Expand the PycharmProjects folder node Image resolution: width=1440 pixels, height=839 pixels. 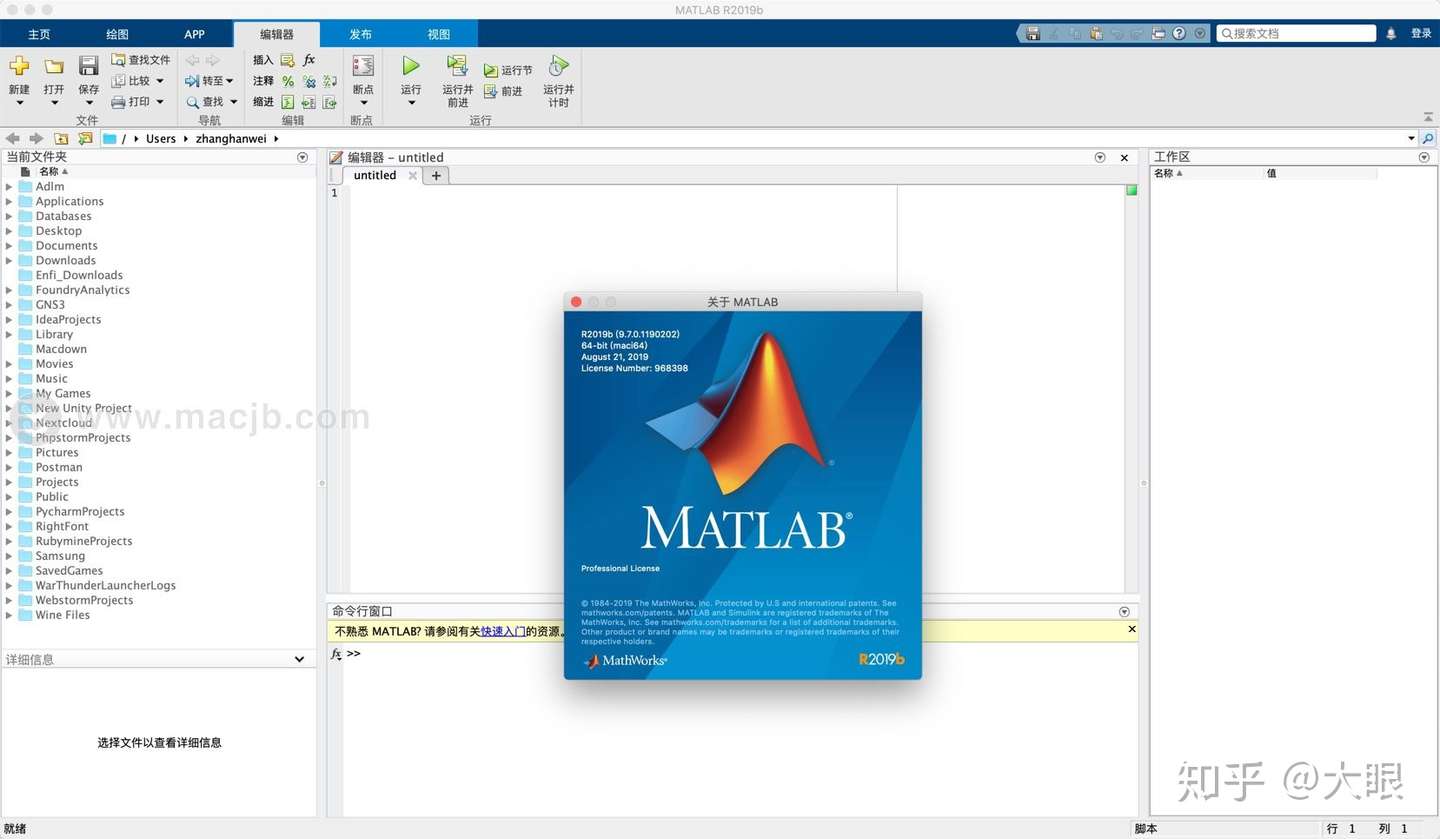10,512
